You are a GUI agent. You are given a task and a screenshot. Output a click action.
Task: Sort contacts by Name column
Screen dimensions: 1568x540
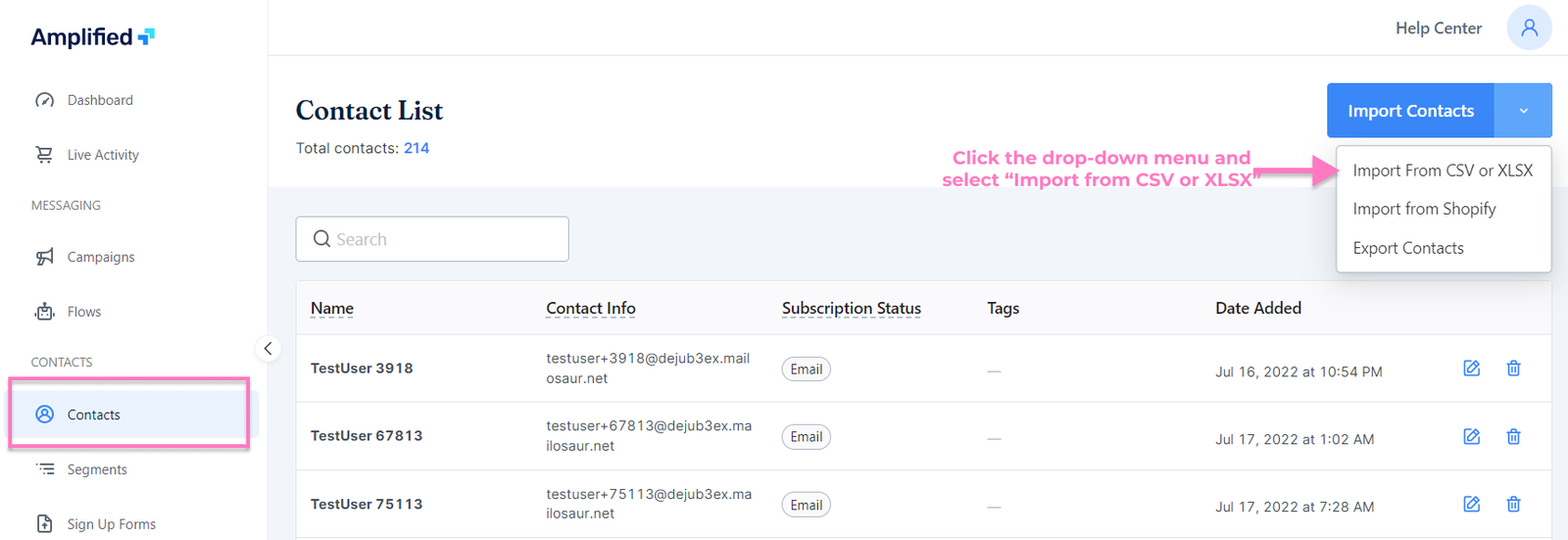click(x=332, y=309)
